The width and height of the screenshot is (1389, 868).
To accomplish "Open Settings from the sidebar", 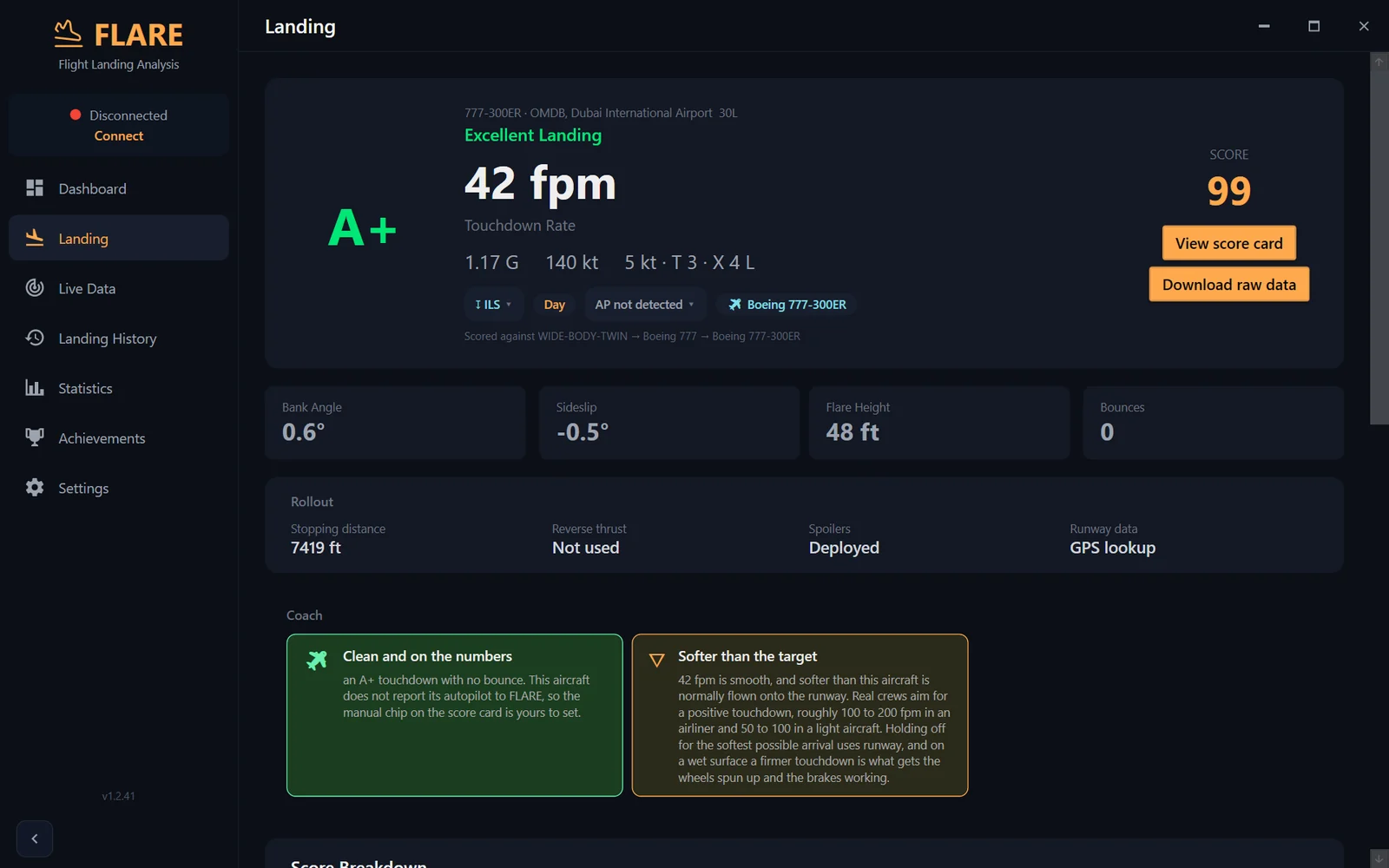I will coord(119,488).
